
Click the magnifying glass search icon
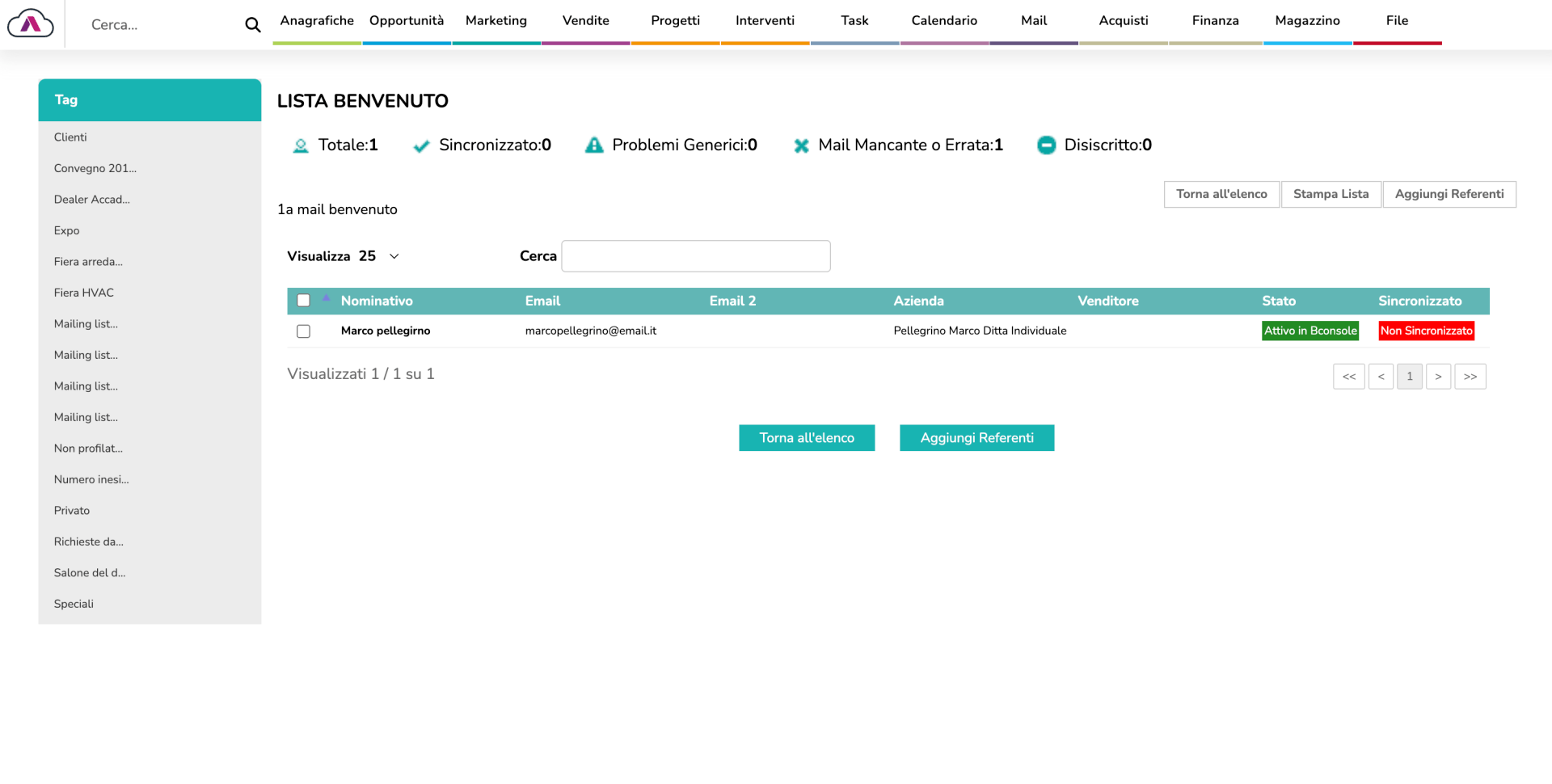[252, 25]
